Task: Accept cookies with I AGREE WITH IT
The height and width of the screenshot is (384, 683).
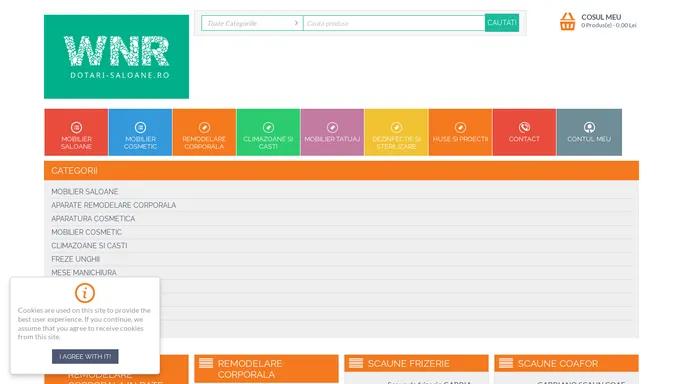Action: click(x=85, y=356)
